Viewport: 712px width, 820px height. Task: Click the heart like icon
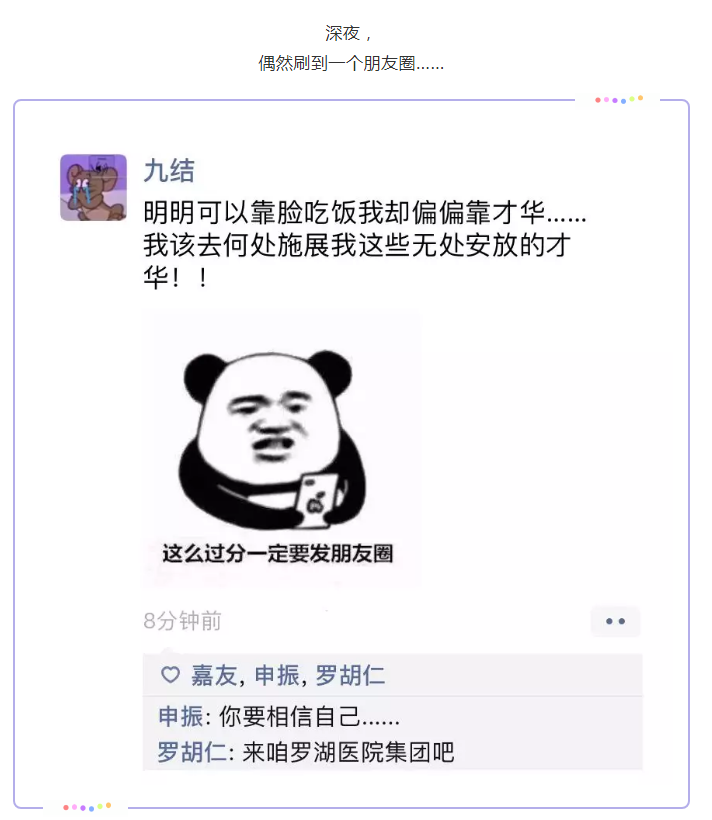pyautogui.click(x=170, y=675)
